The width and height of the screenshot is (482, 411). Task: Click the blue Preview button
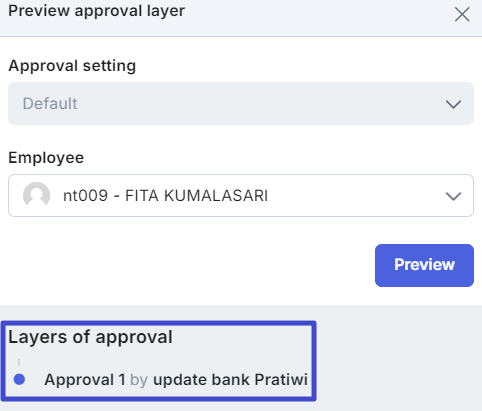[x=424, y=265]
